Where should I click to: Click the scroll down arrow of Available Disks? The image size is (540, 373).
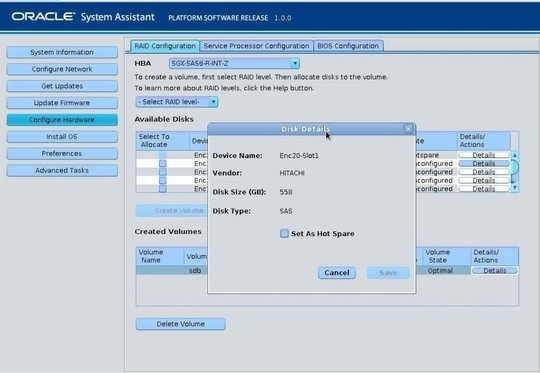pos(515,188)
